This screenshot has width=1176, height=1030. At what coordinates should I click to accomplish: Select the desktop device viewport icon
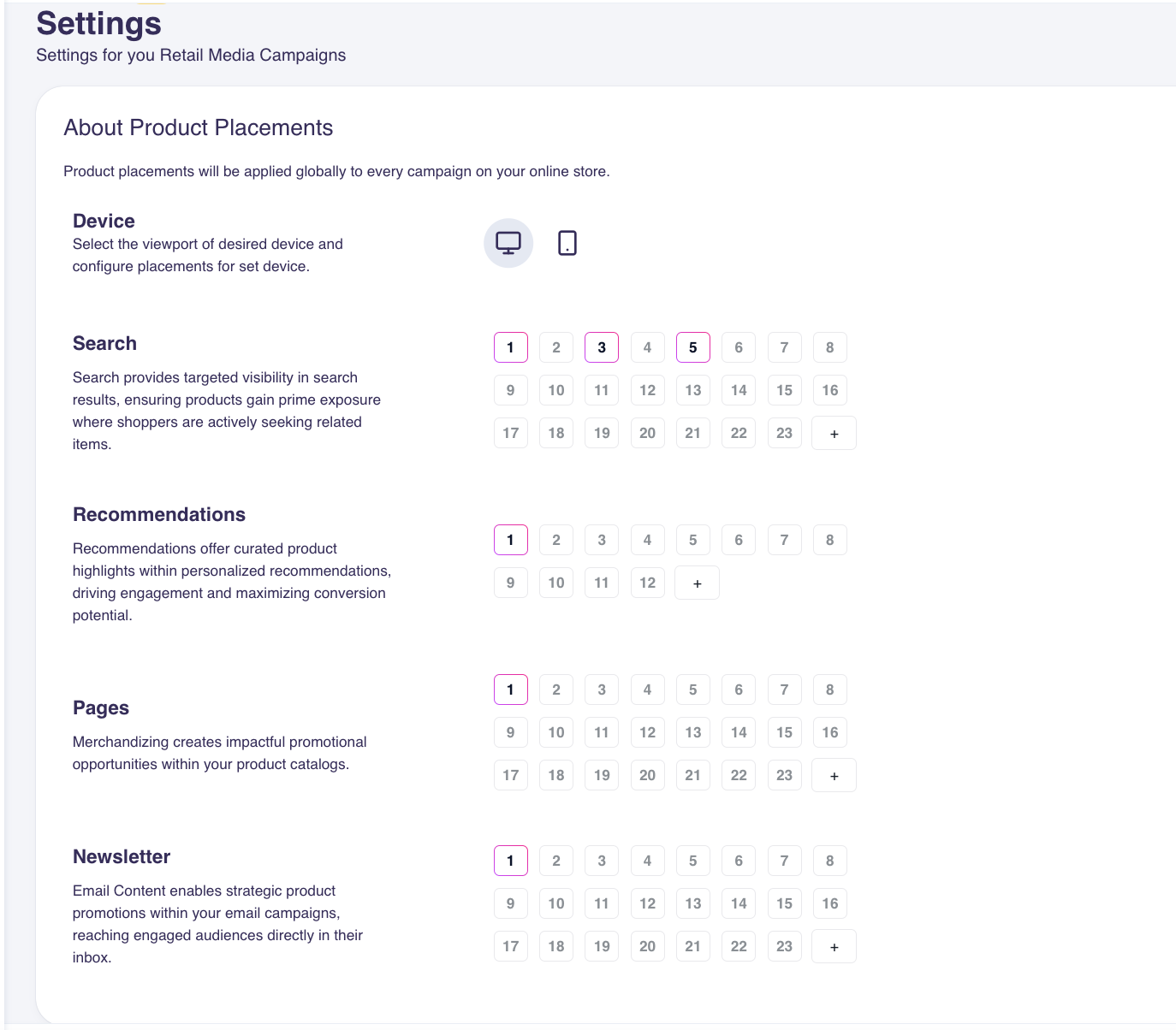(508, 243)
